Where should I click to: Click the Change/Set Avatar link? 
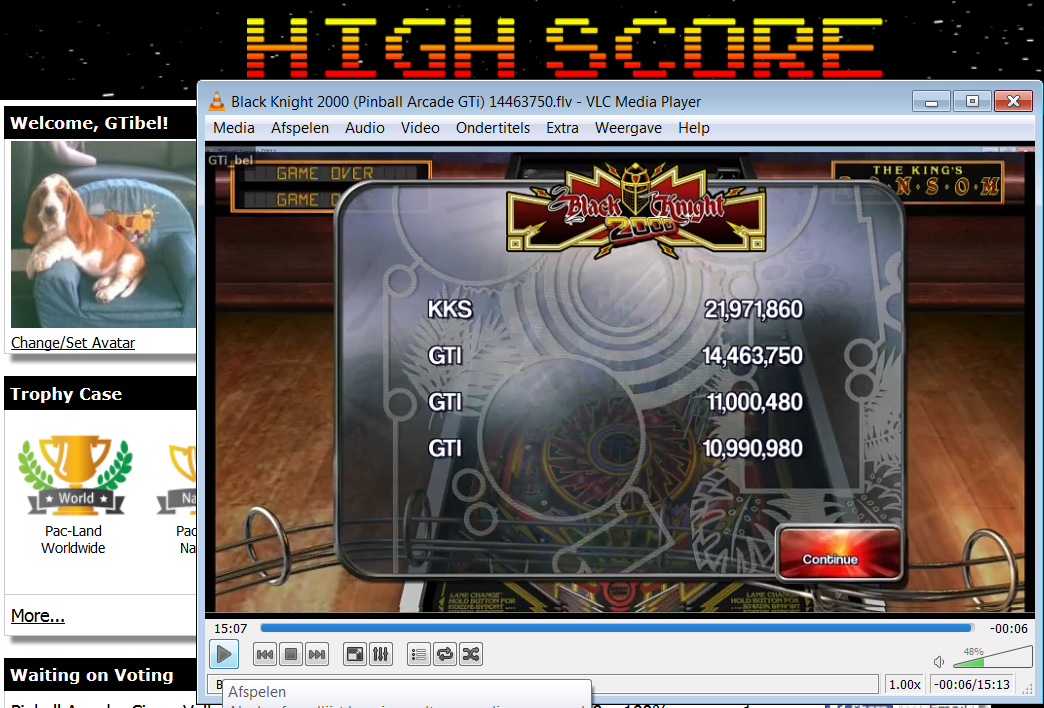pos(73,342)
